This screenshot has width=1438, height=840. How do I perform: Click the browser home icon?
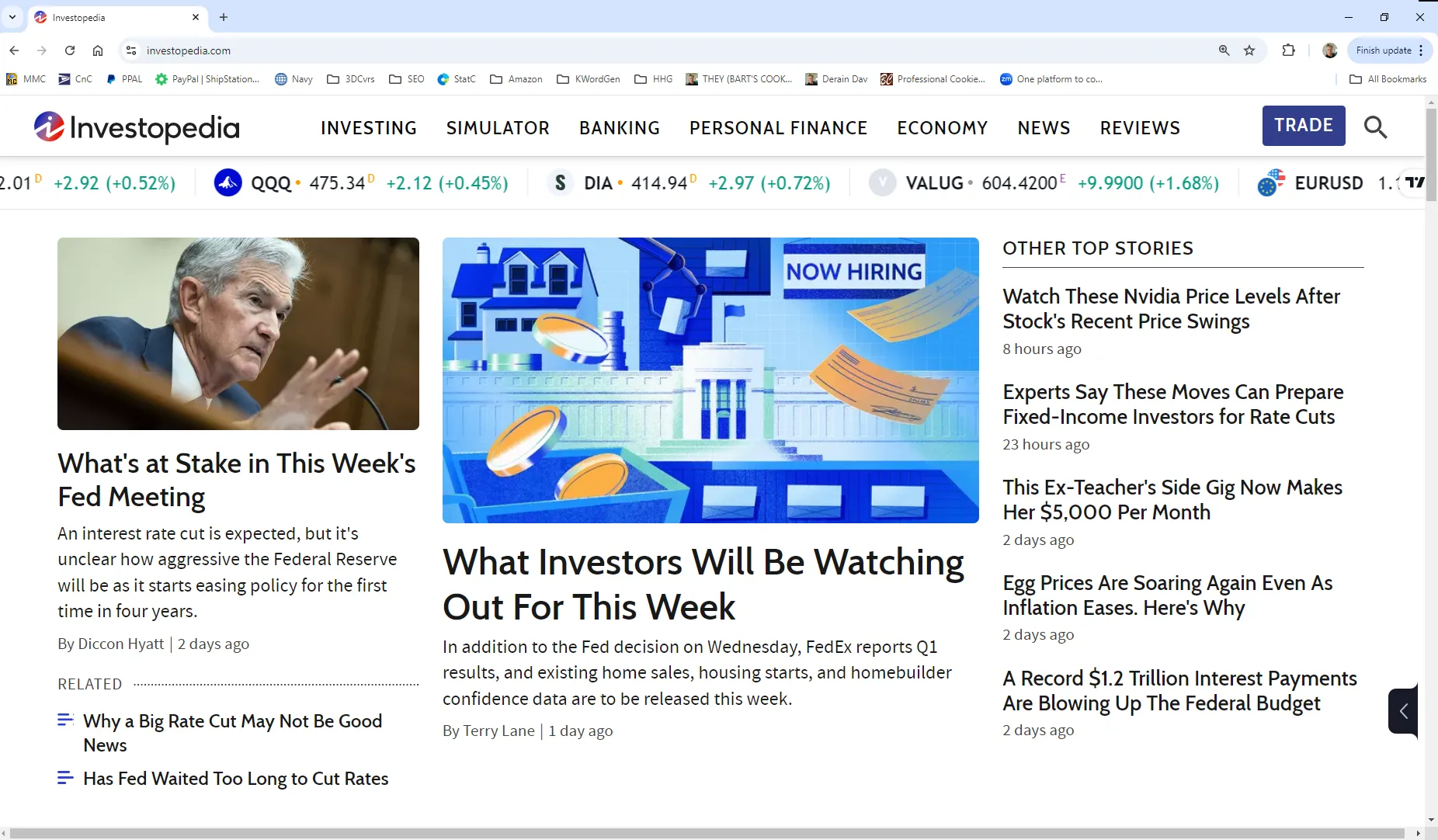98,50
